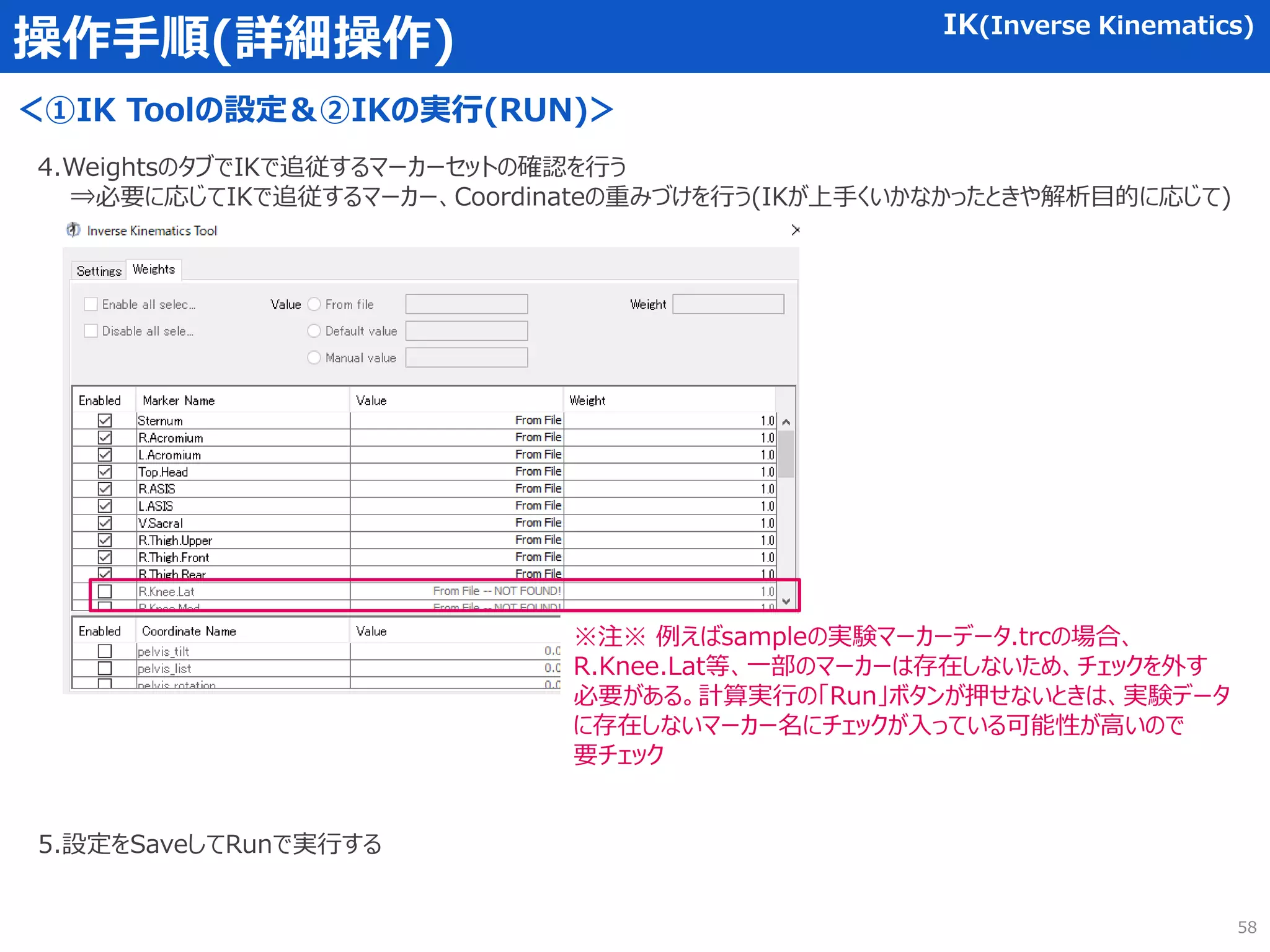The width and height of the screenshot is (1270, 952).
Task: Select the R.Acromium marker name
Action: click(171, 438)
